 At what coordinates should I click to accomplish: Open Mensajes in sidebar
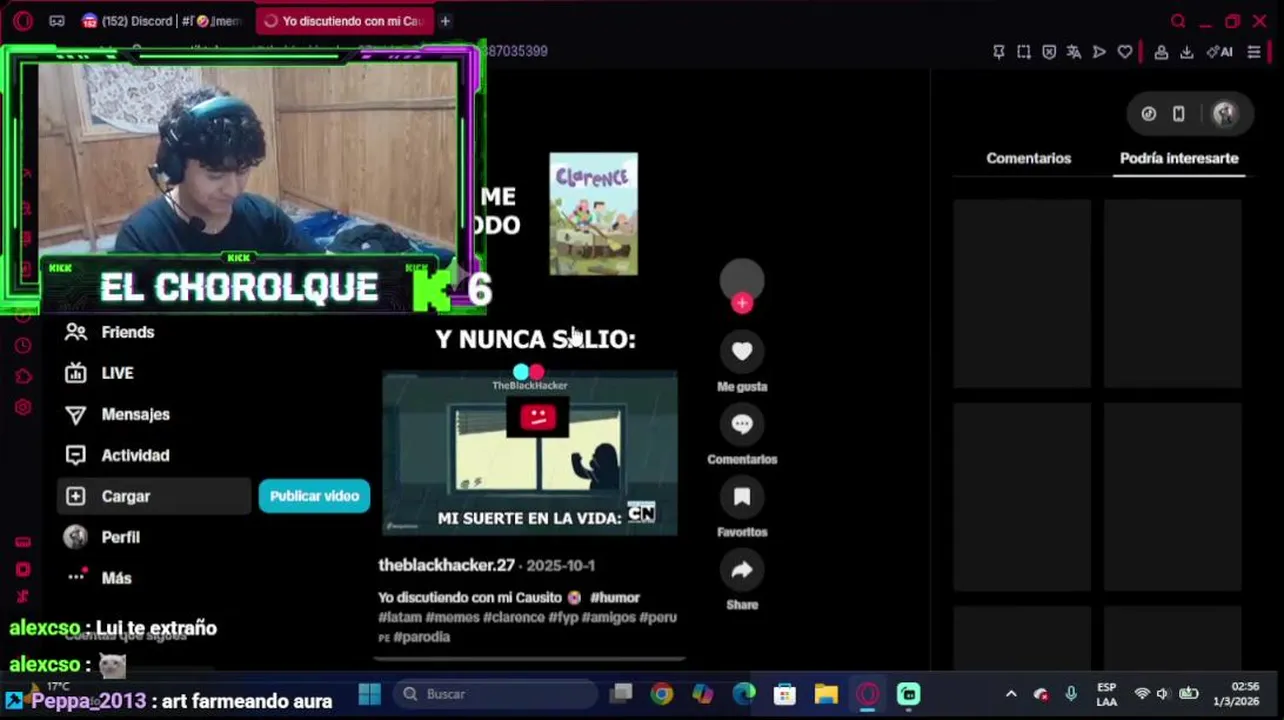135,414
